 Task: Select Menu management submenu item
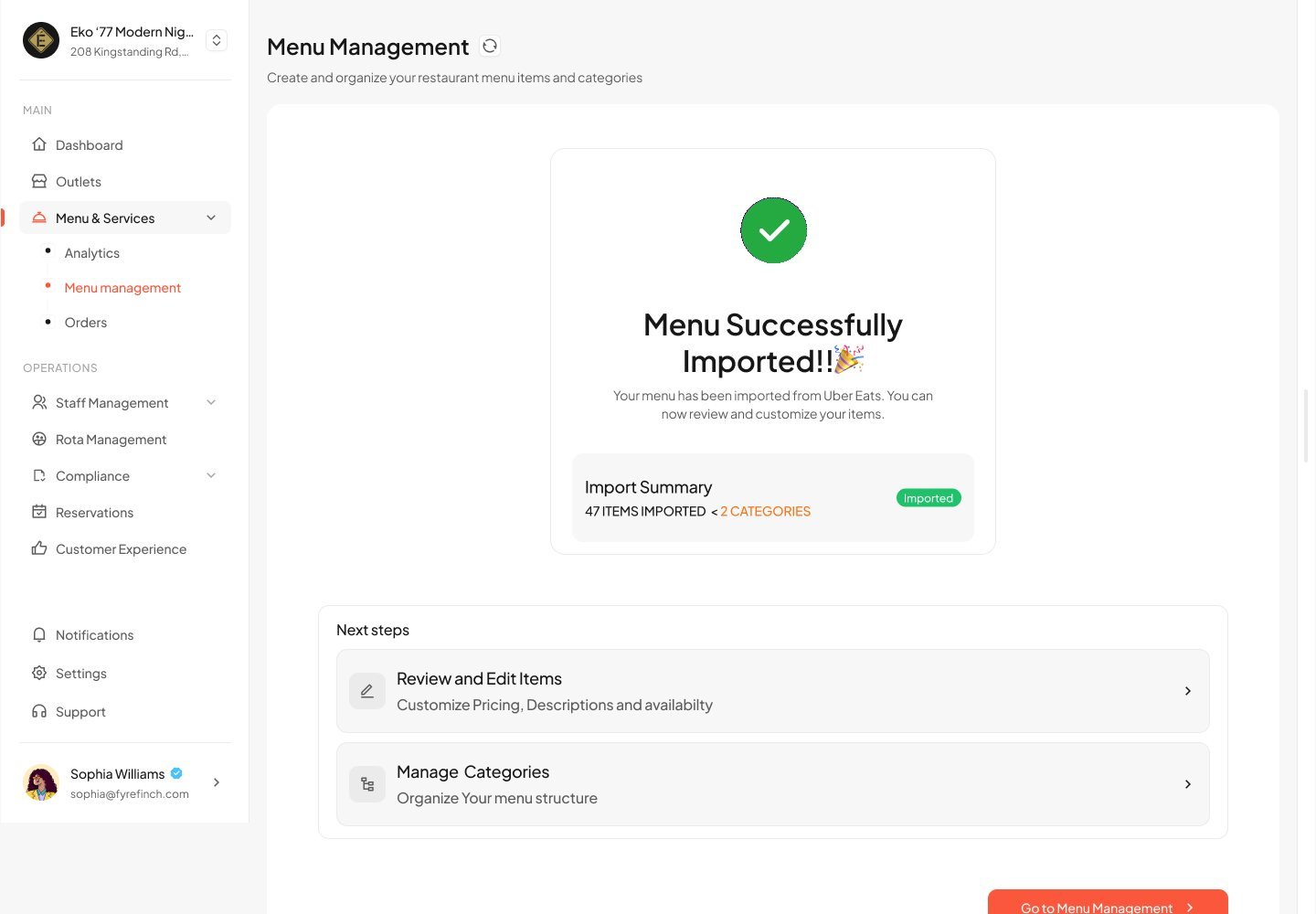point(122,288)
